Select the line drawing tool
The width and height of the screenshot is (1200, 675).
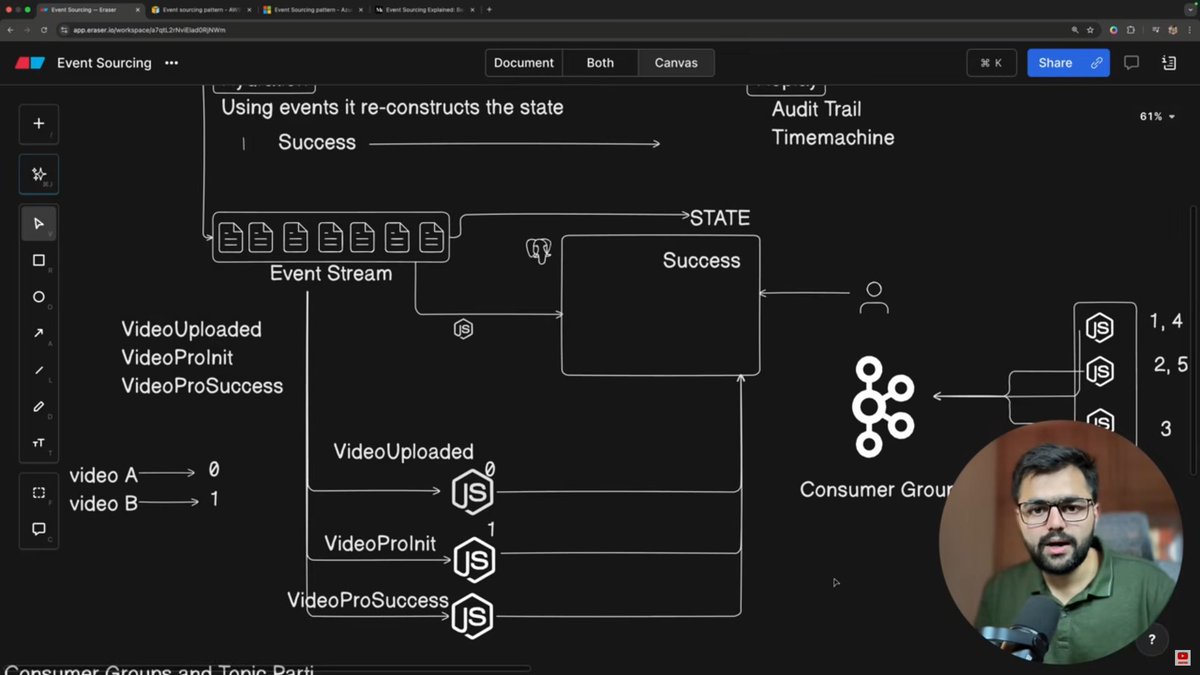click(38, 370)
